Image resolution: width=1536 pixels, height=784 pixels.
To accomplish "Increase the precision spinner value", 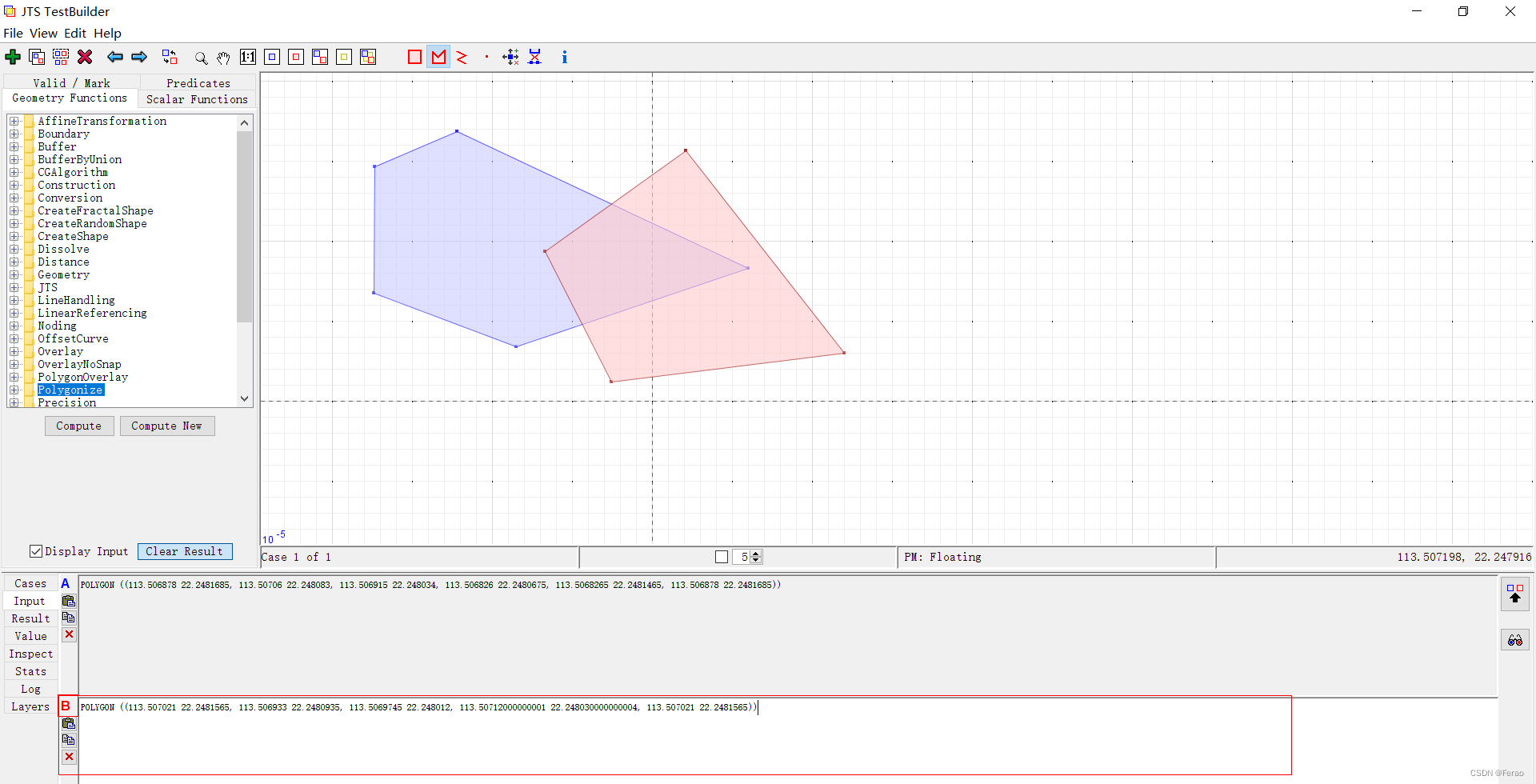I will (756, 554).
